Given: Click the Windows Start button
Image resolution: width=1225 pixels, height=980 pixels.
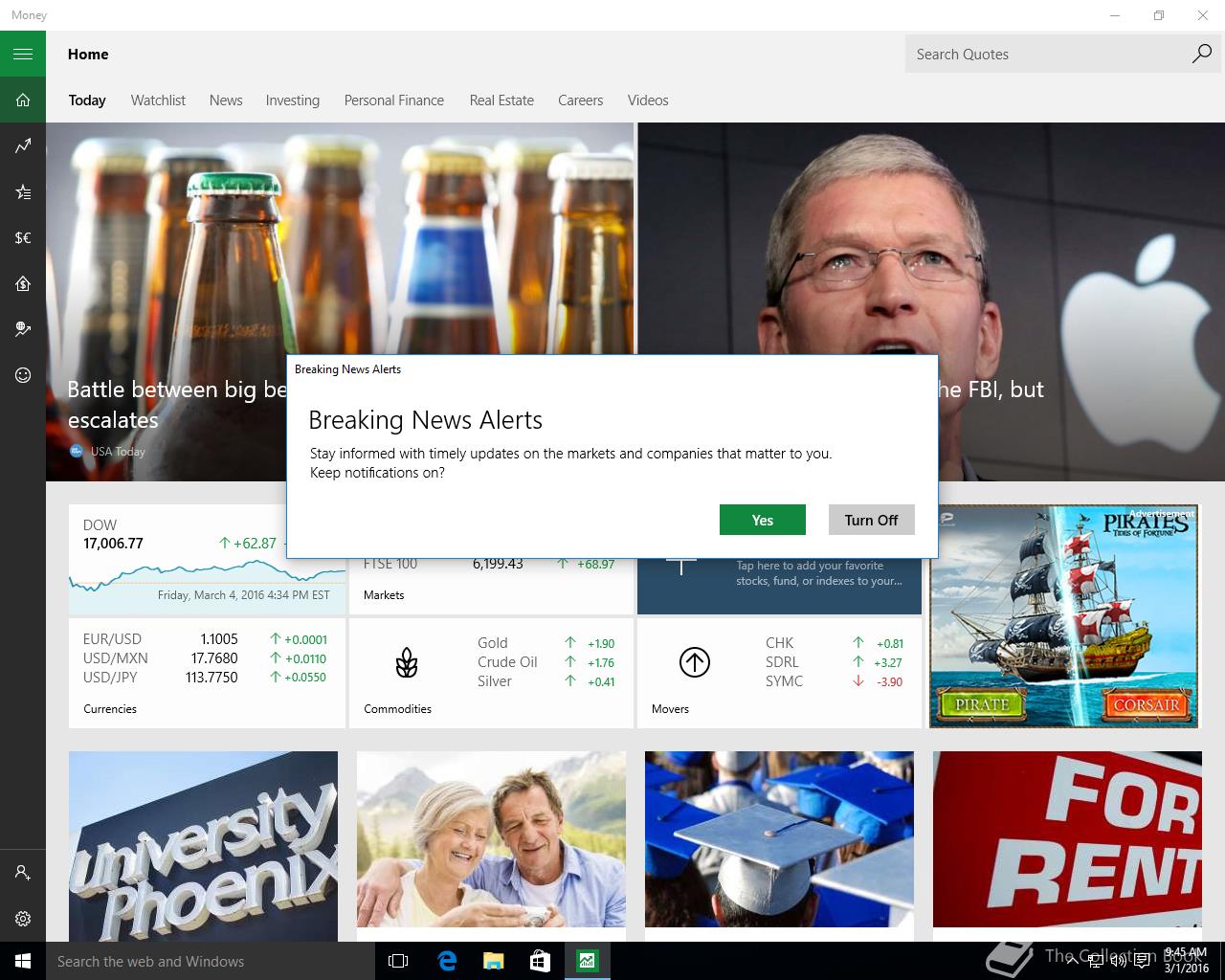Looking at the screenshot, I should (x=23, y=961).
